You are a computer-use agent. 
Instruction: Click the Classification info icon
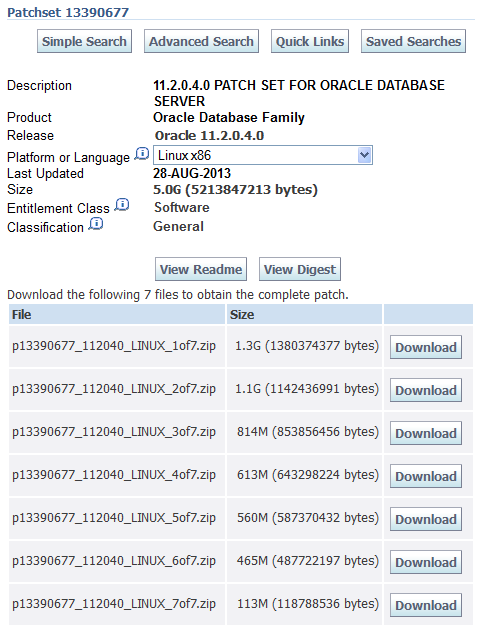pos(96,224)
